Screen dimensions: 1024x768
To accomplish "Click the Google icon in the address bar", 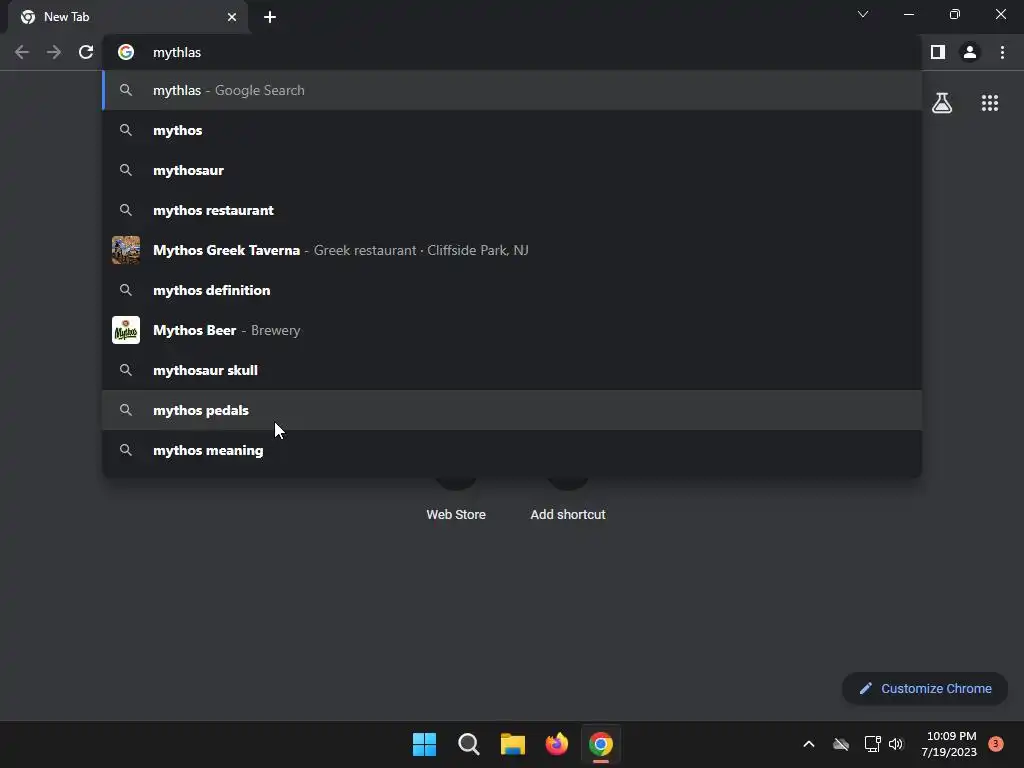I will (x=126, y=52).
